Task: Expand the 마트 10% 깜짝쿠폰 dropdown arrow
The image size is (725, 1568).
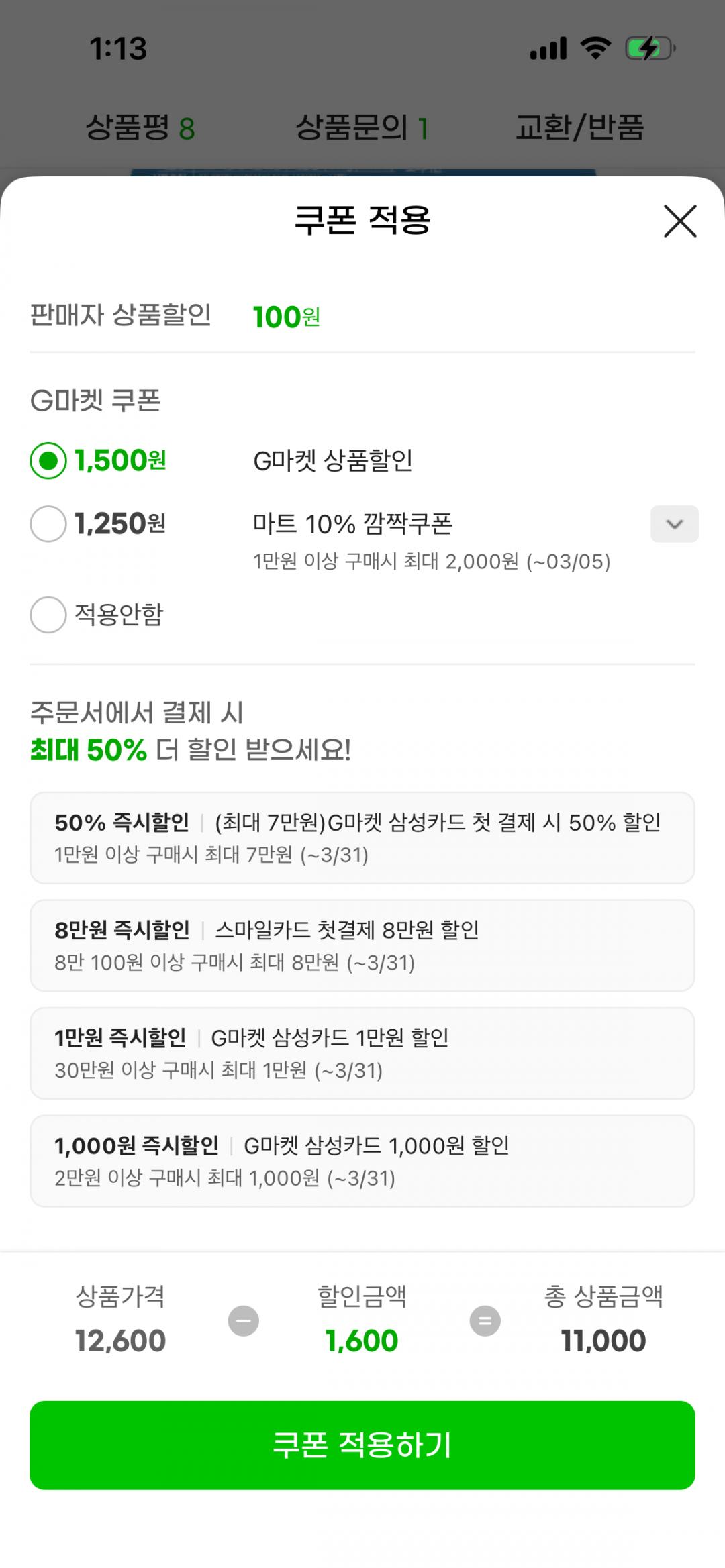Action: pyautogui.click(x=674, y=523)
